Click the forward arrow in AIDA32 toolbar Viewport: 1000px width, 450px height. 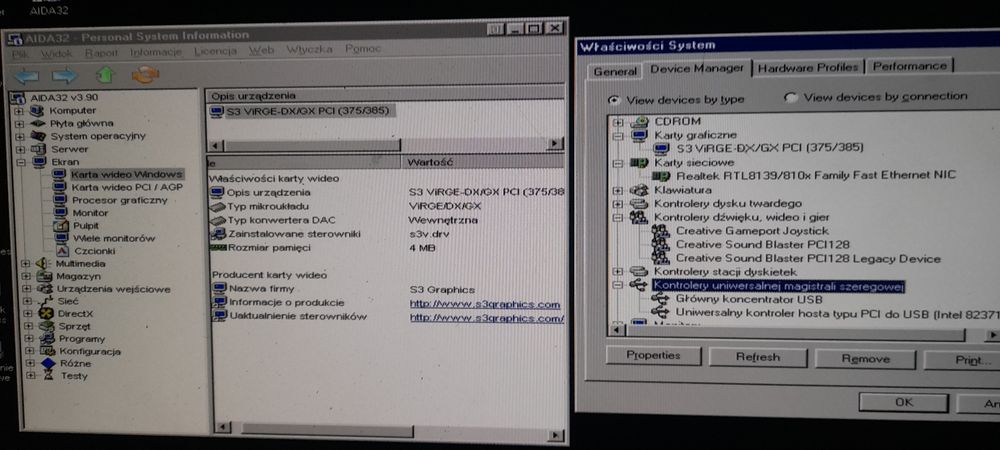click(x=64, y=76)
